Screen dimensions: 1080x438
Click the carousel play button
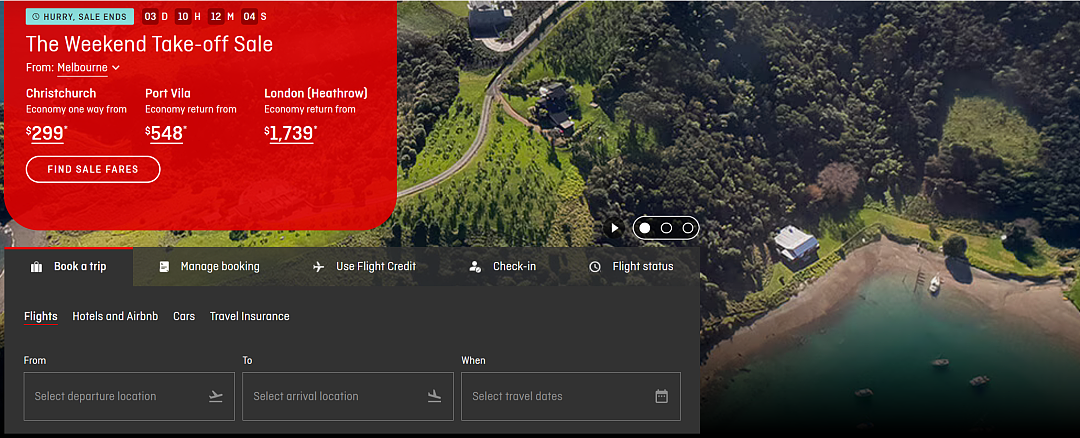pyautogui.click(x=615, y=228)
